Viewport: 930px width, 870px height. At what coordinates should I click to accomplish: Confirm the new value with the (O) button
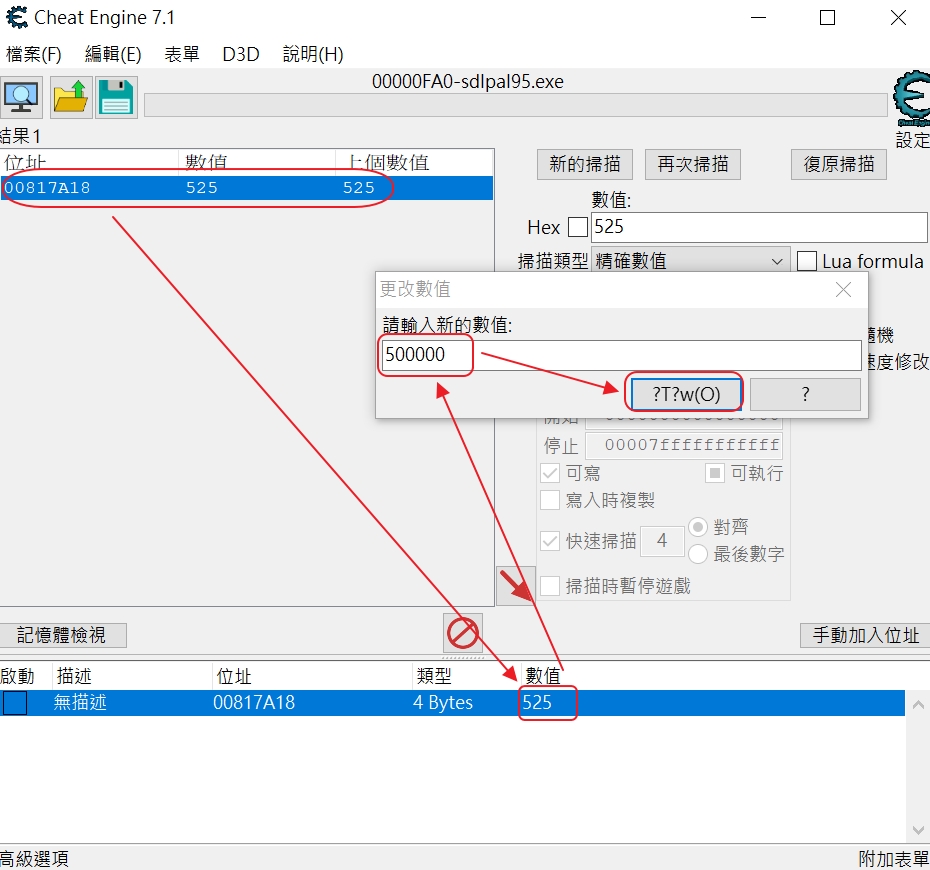click(686, 394)
